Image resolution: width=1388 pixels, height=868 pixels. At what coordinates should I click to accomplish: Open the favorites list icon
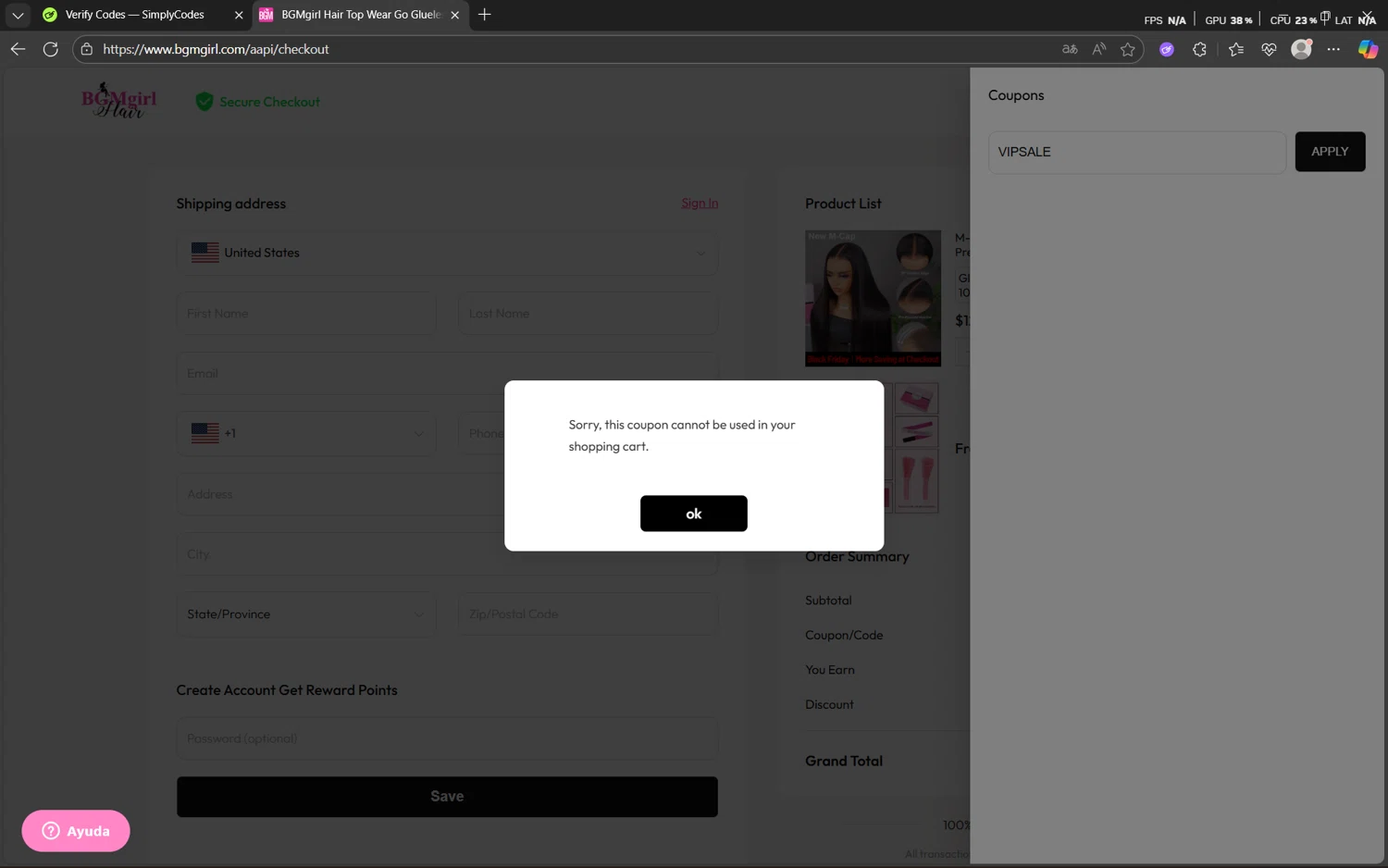point(1235,49)
